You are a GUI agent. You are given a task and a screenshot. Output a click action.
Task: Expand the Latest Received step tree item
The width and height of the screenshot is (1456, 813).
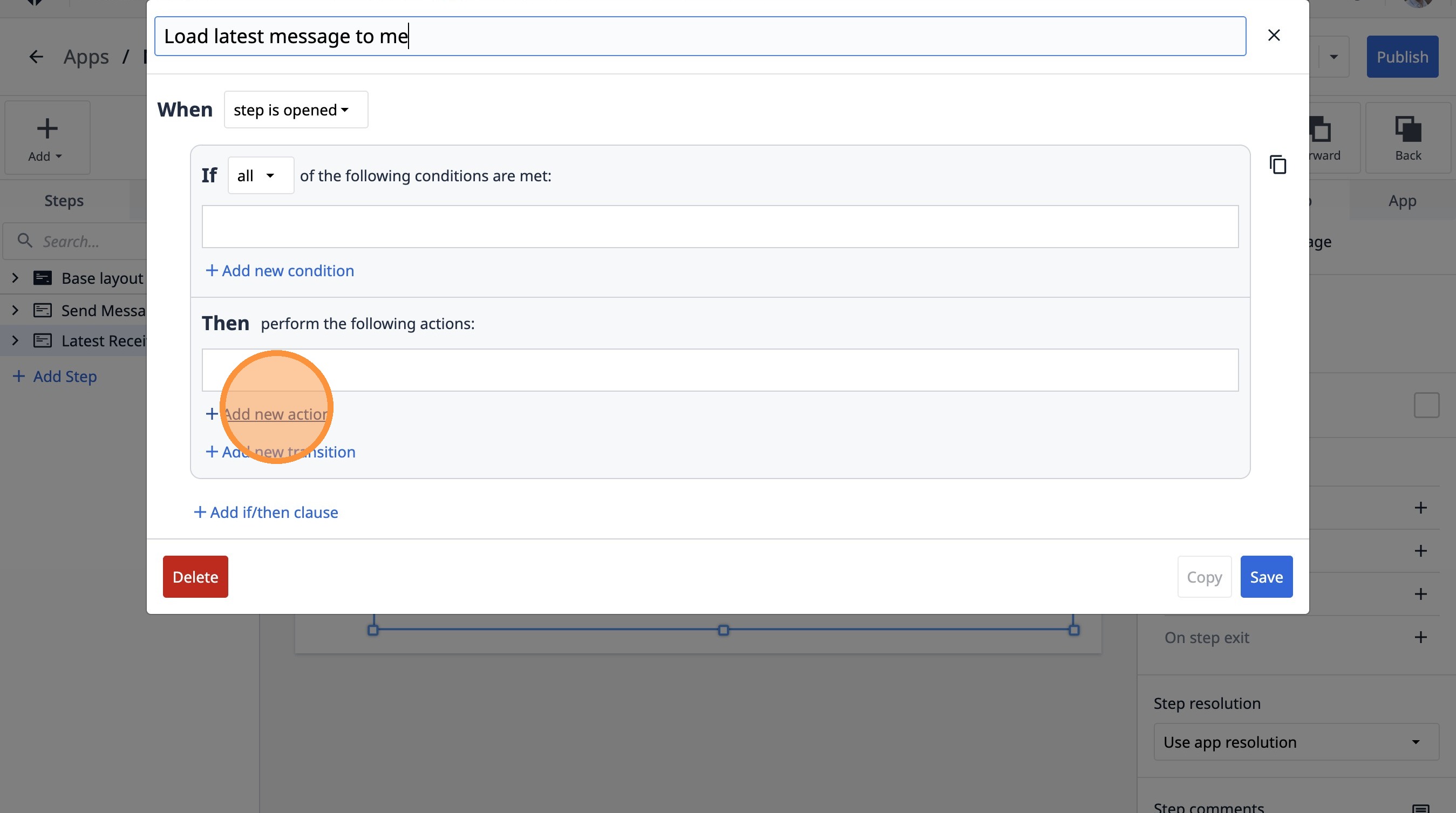(15, 340)
